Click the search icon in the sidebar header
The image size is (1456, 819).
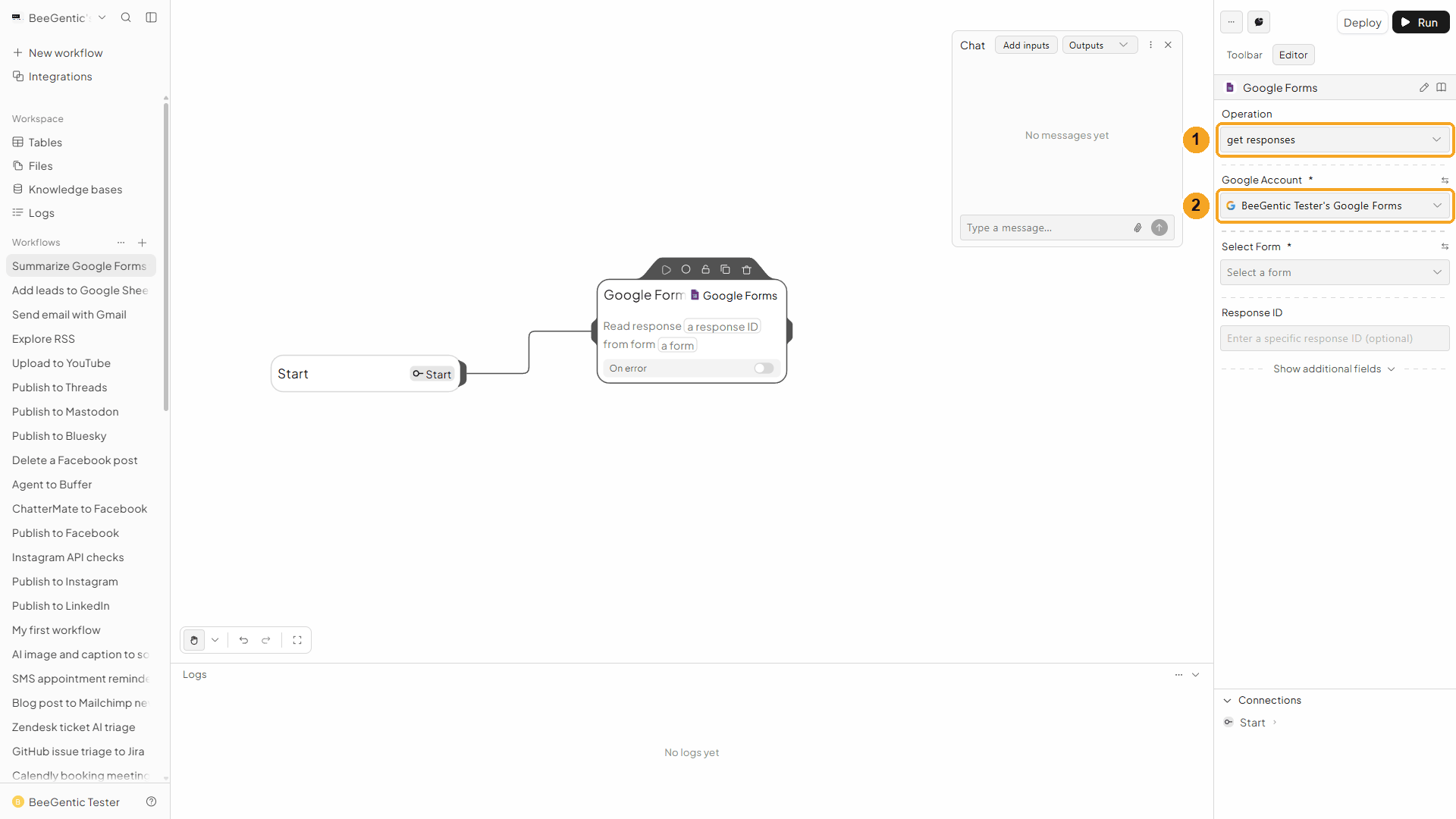pyautogui.click(x=126, y=17)
